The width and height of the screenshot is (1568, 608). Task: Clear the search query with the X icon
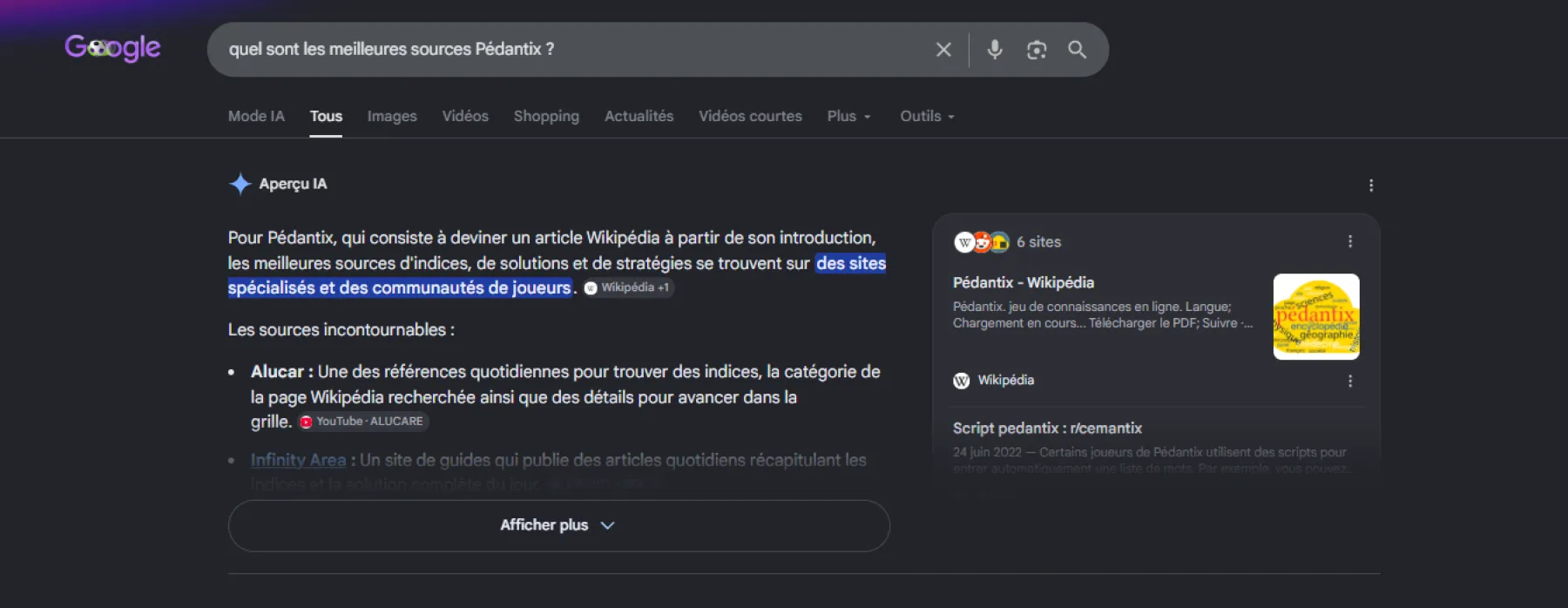[x=943, y=50]
